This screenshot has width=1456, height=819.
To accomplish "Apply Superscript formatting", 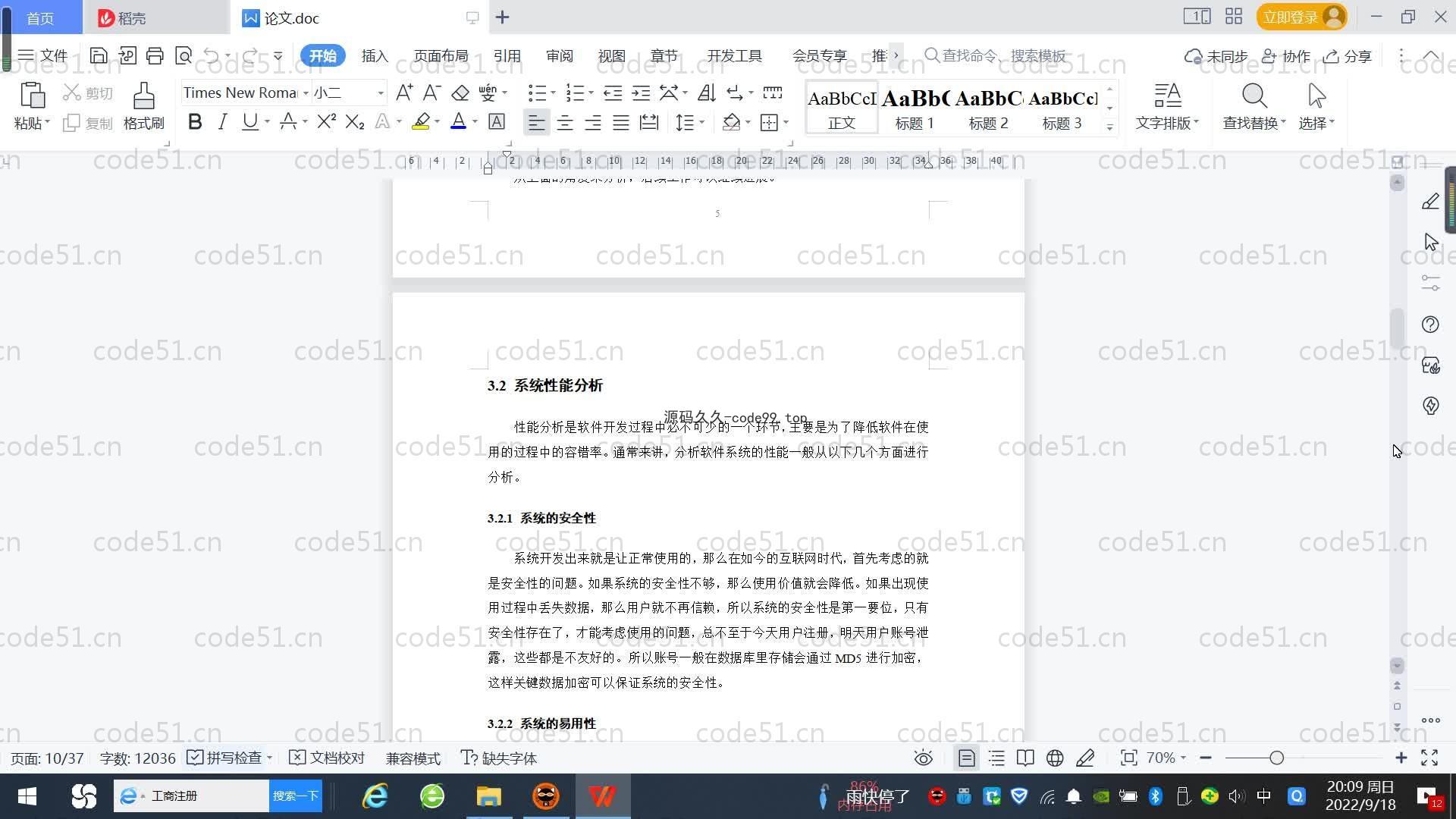I will [x=327, y=121].
